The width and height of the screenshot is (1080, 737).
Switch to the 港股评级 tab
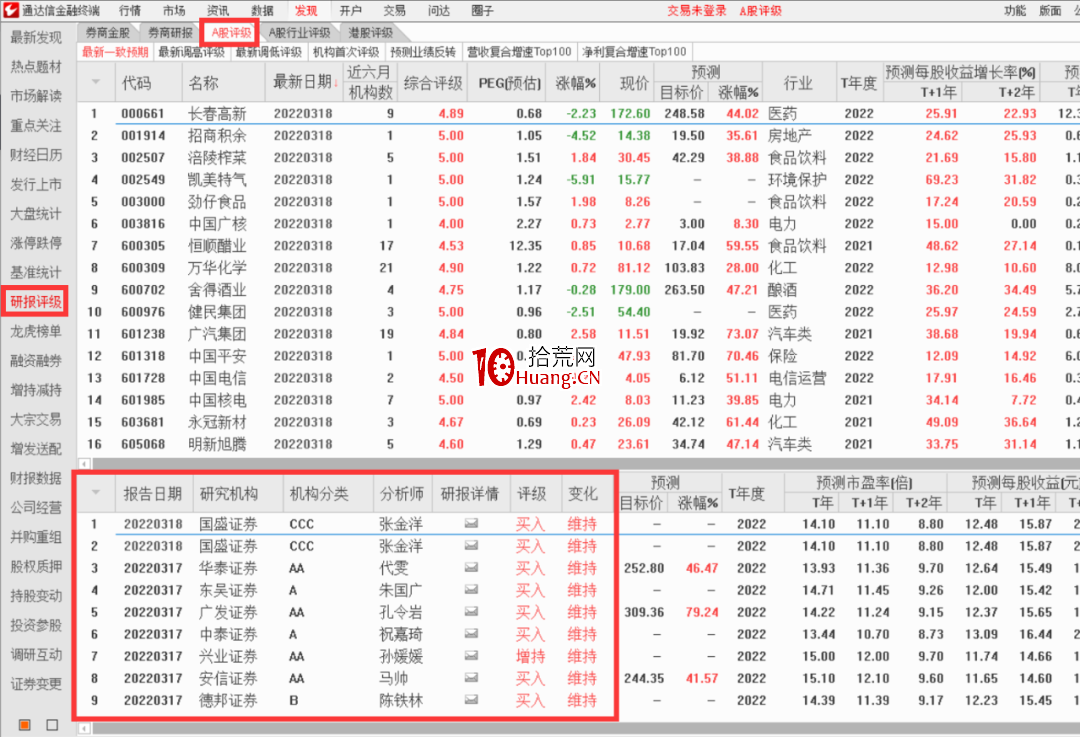pyautogui.click(x=371, y=32)
